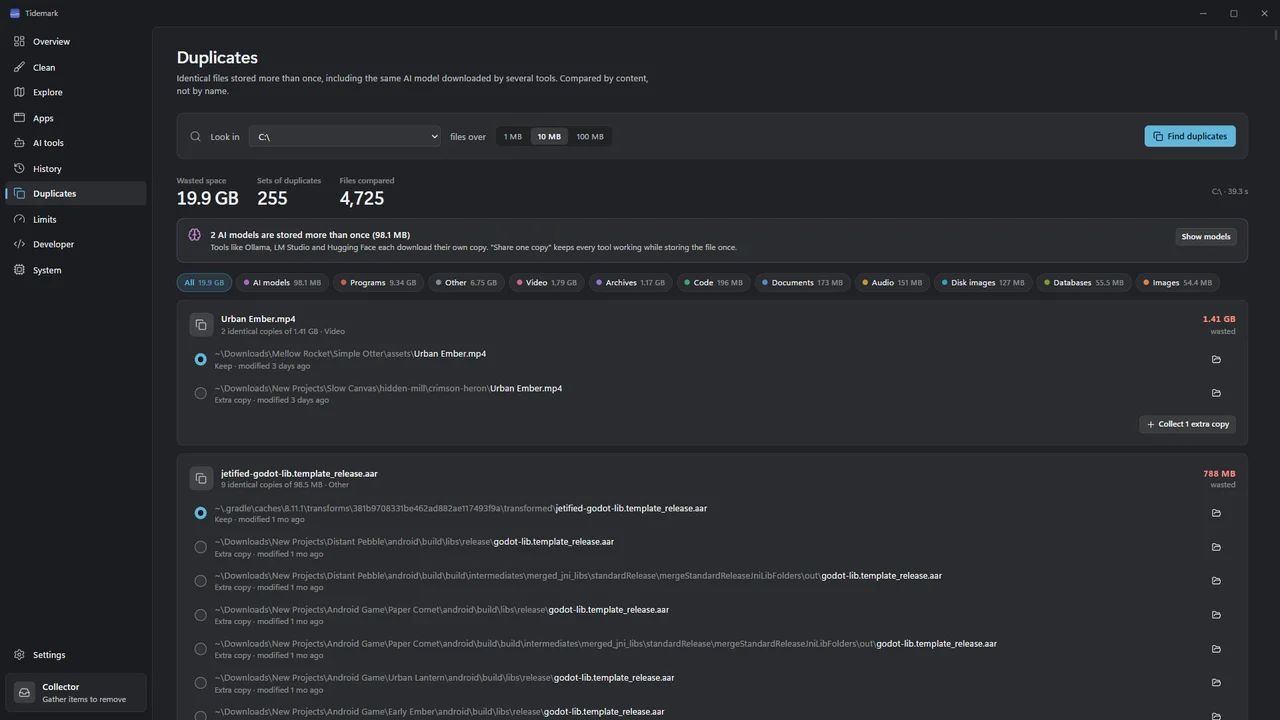This screenshot has width=1280, height=720.
Task: Click the purple AI models notice icon
Action: click(195, 235)
